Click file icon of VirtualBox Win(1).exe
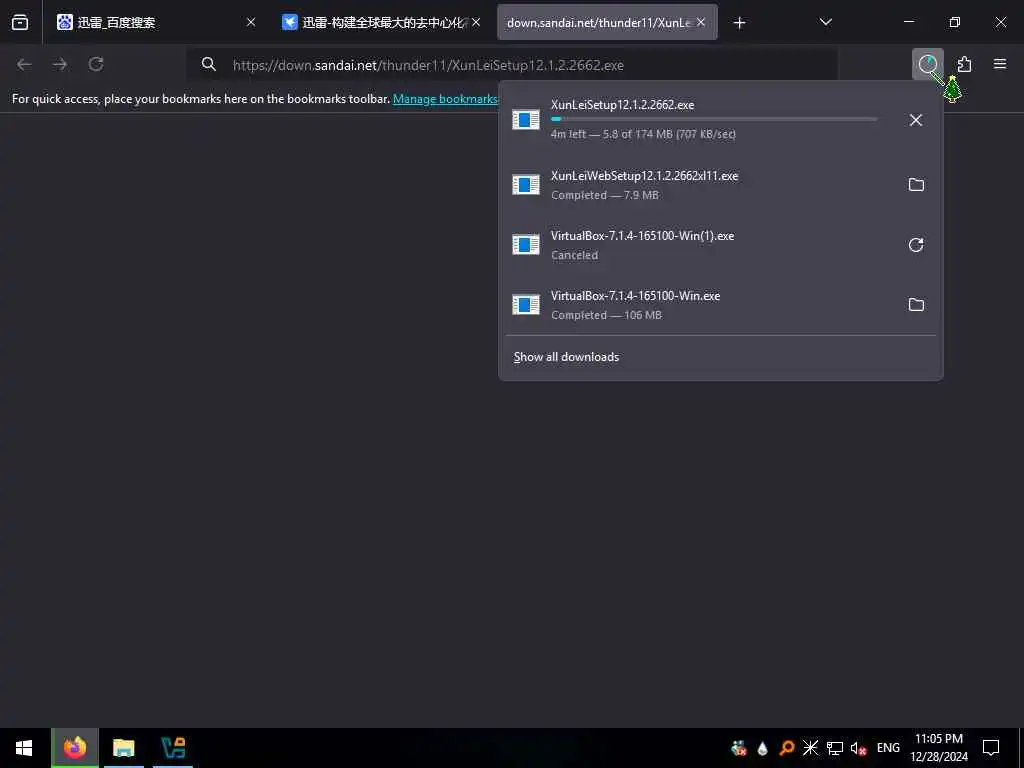Screen dimensions: 1024x768 point(526,245)
